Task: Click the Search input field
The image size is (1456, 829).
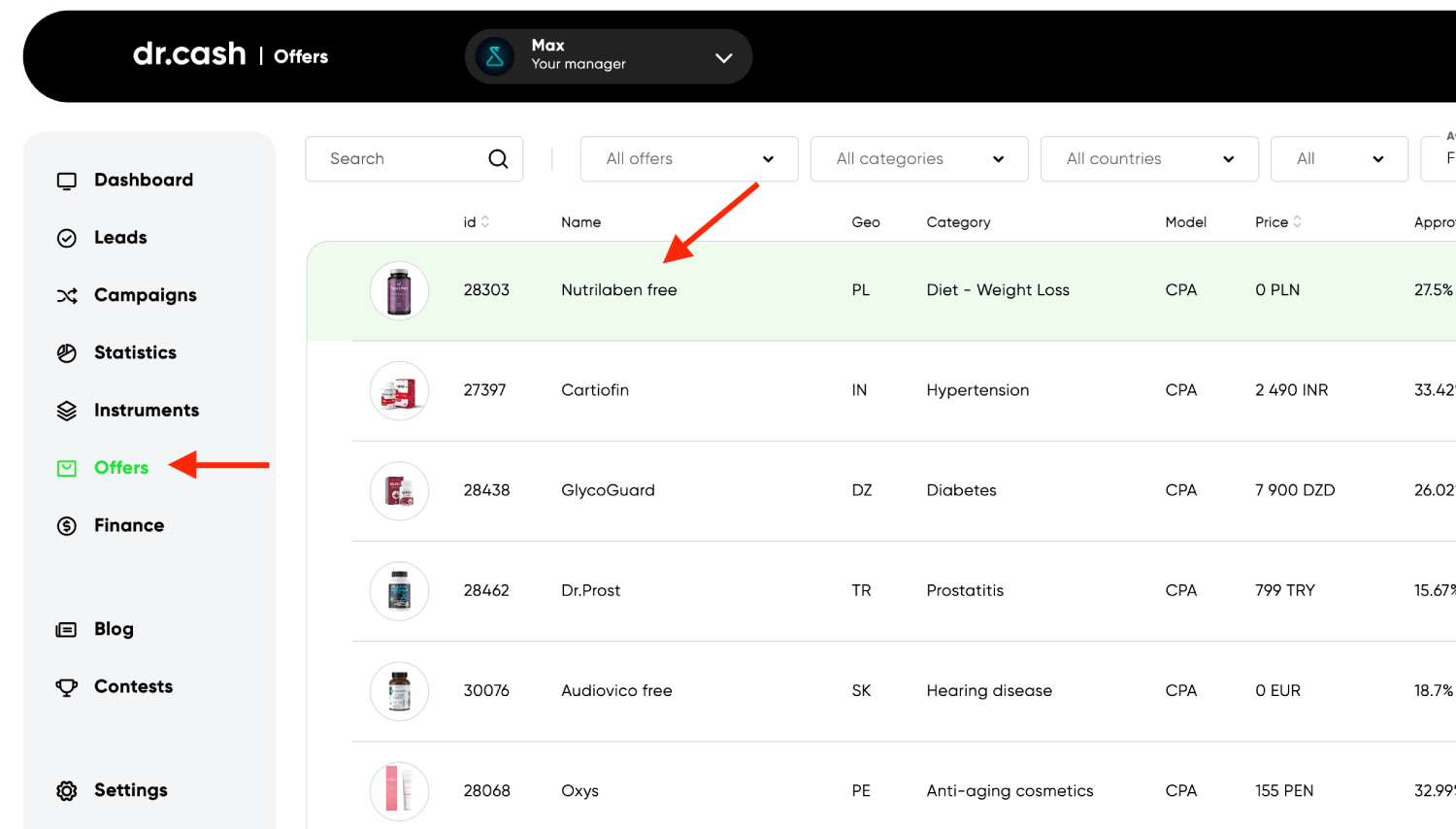Action: tap(414, 159)
